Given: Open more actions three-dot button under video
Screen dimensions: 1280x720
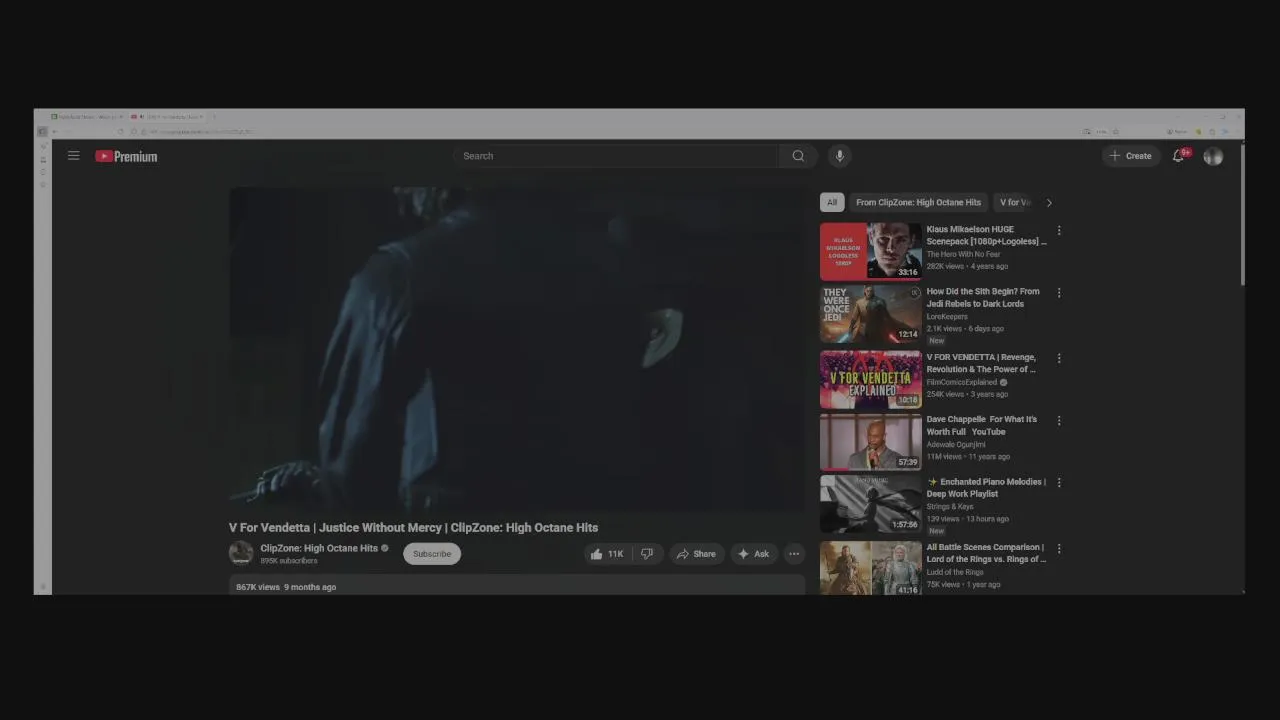Looking at the screenshot, I should [794, 554].
